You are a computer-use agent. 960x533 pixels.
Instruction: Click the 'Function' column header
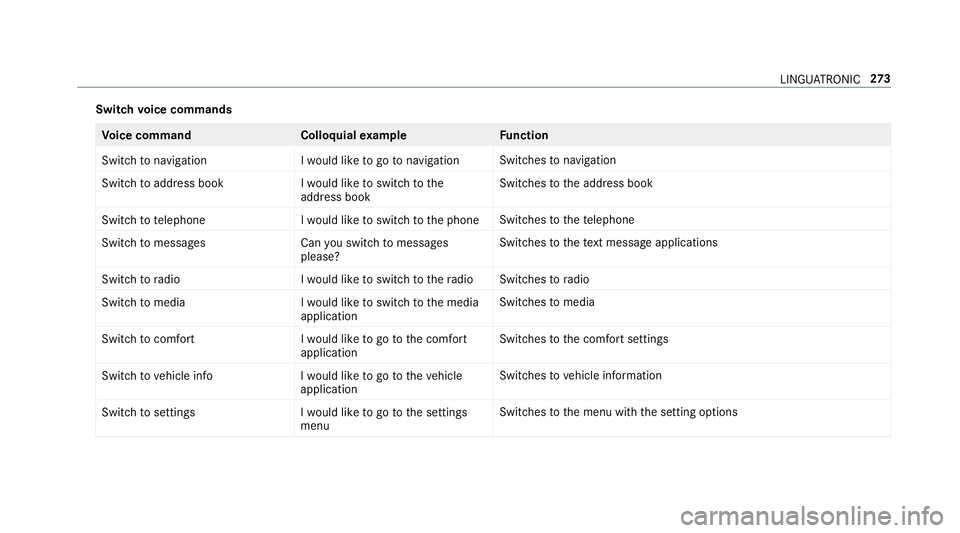(523, 135)
